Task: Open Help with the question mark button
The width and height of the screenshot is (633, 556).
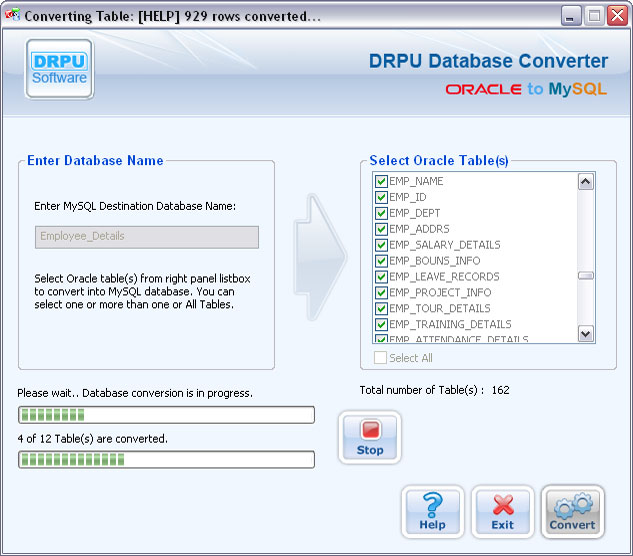Action: (x=432, y=512)
